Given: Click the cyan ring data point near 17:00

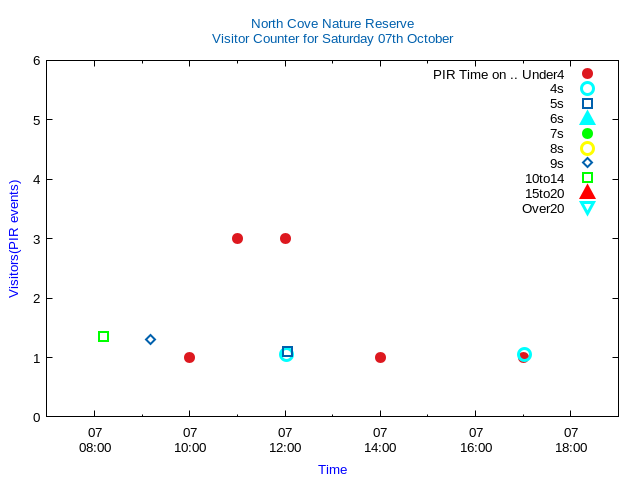Looking at the screenshot, I should [524, 355].
